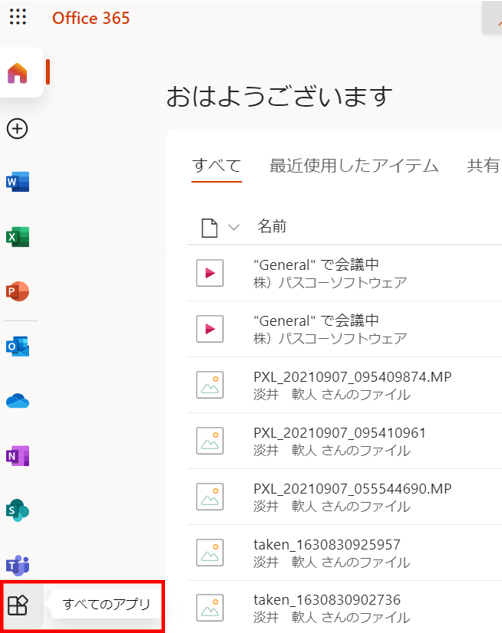
Task: Open file PXL_20210907_095409874.MP
Action: (x=352, y=377)
